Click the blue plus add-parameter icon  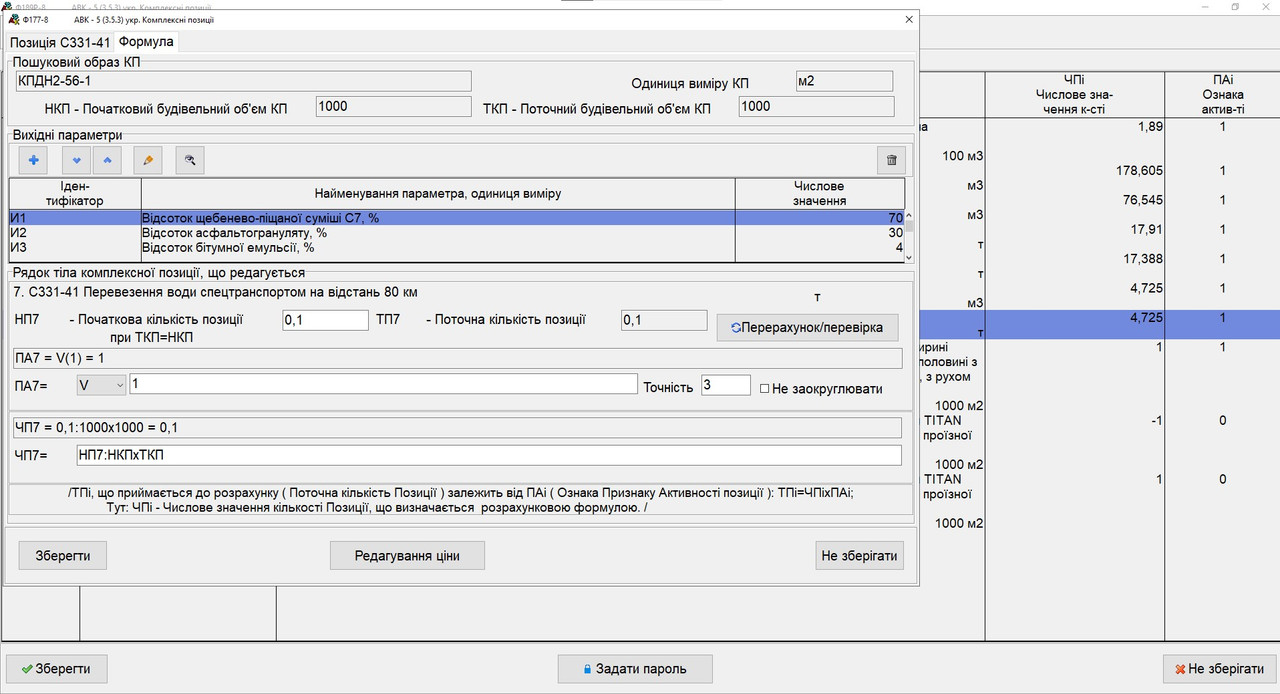click(33, 160)
